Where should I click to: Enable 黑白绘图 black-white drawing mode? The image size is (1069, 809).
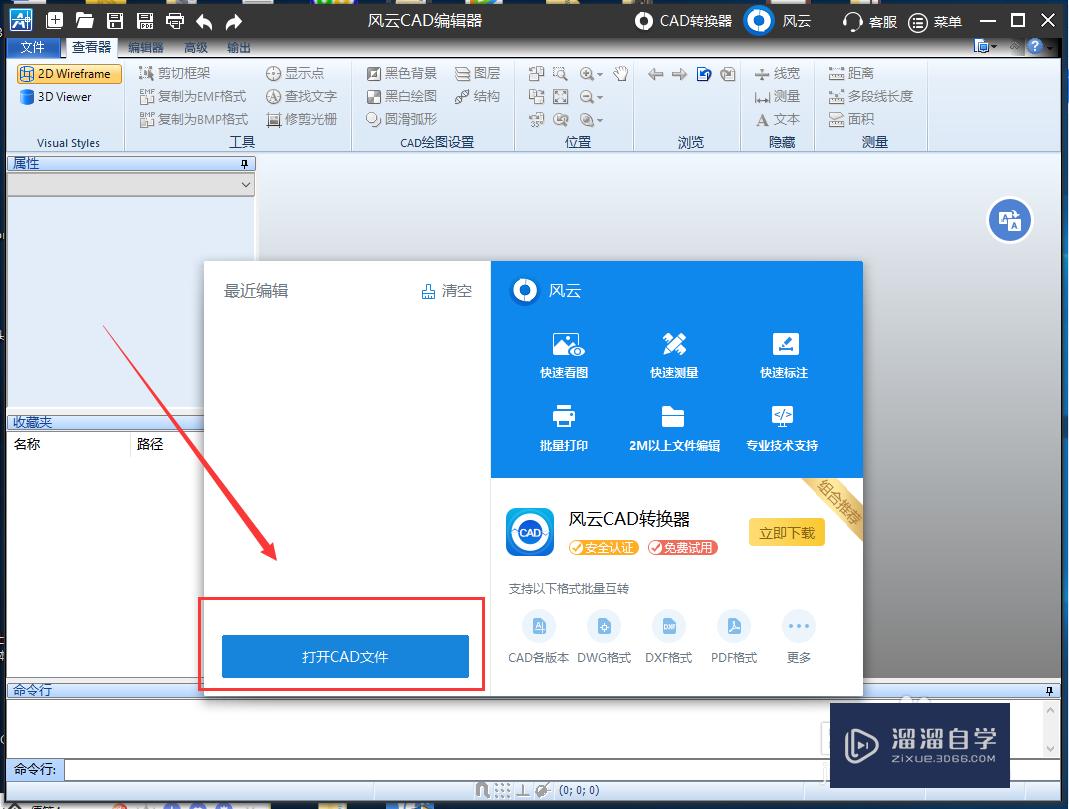click(x=401, y=96)
